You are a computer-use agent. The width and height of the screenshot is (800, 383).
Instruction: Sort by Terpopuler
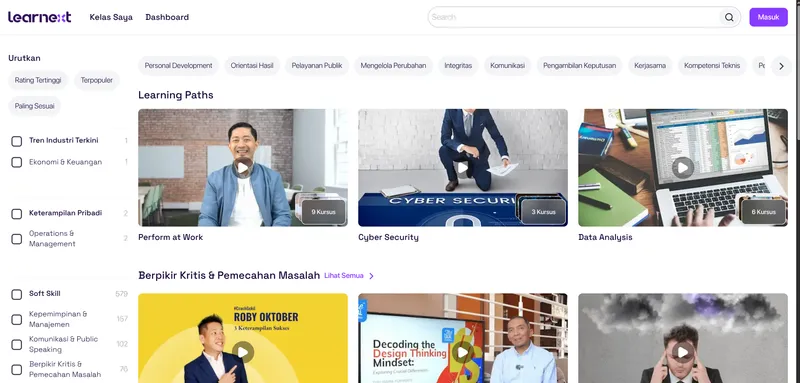point(96,81)
